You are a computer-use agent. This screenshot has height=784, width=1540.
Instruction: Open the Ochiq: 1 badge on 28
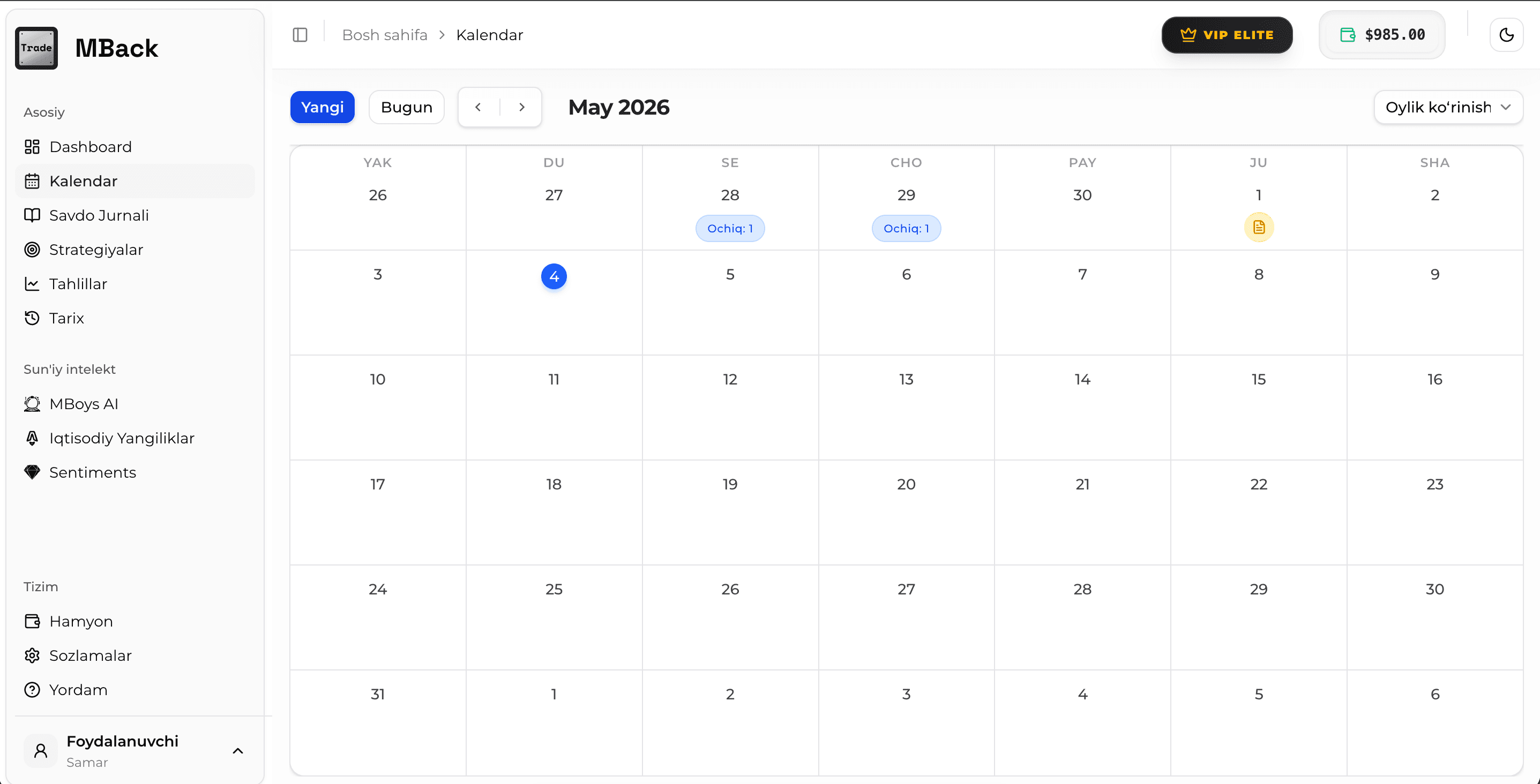click(x=730, y=228)
